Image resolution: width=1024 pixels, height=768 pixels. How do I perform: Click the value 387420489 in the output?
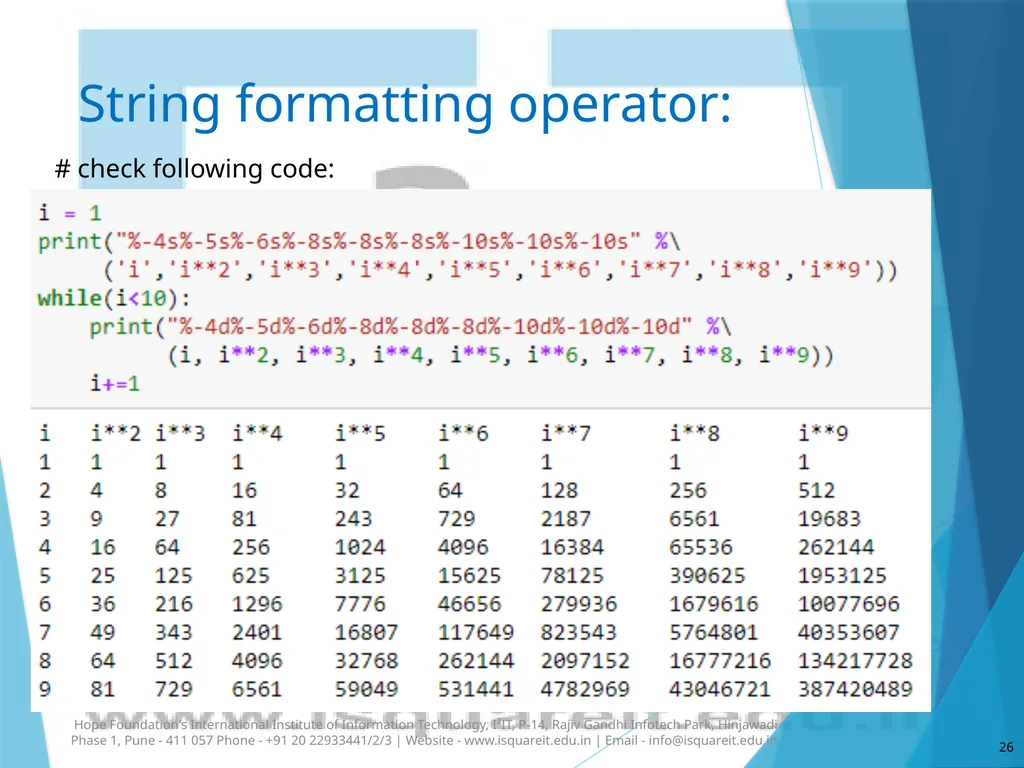pos(855,689)
